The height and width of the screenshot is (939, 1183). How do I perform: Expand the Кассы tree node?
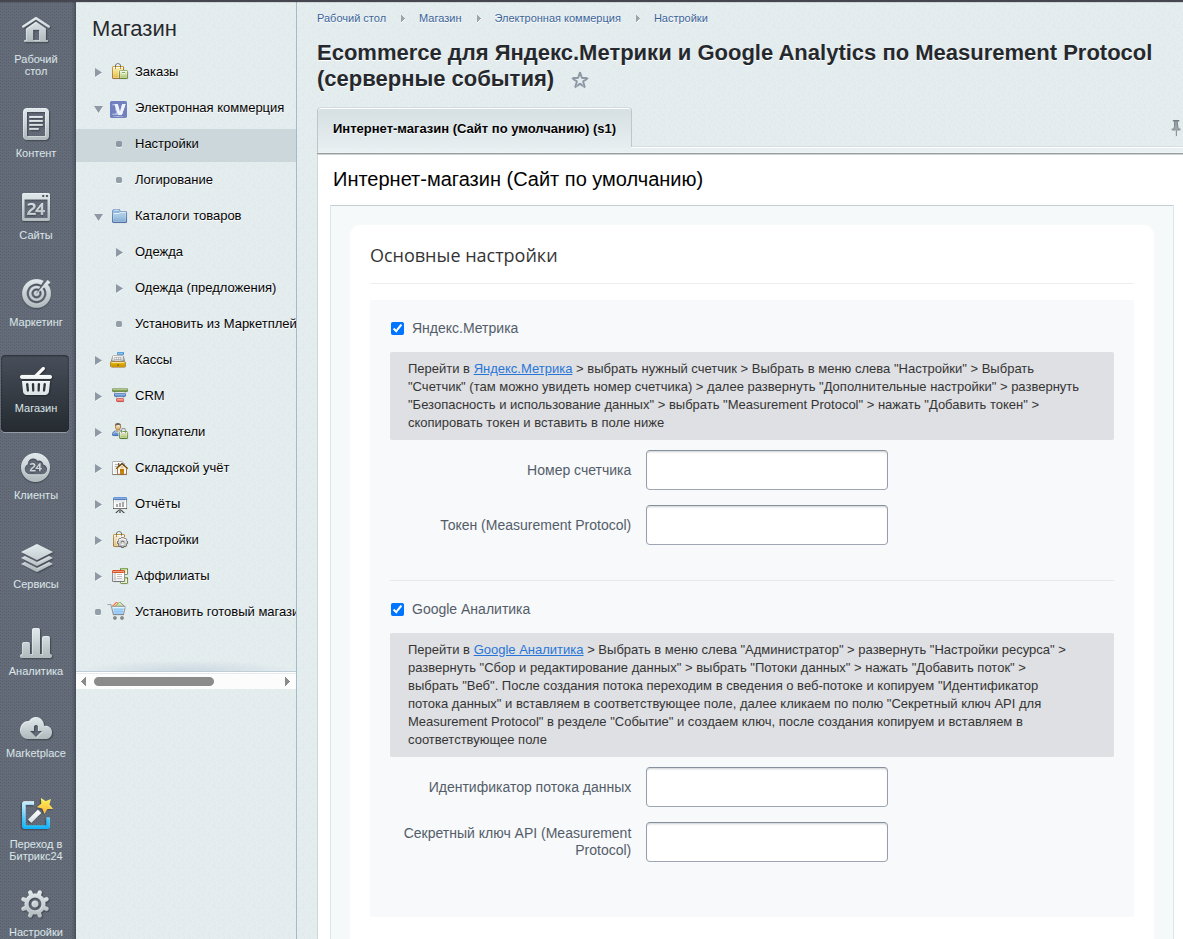point(98,361)
